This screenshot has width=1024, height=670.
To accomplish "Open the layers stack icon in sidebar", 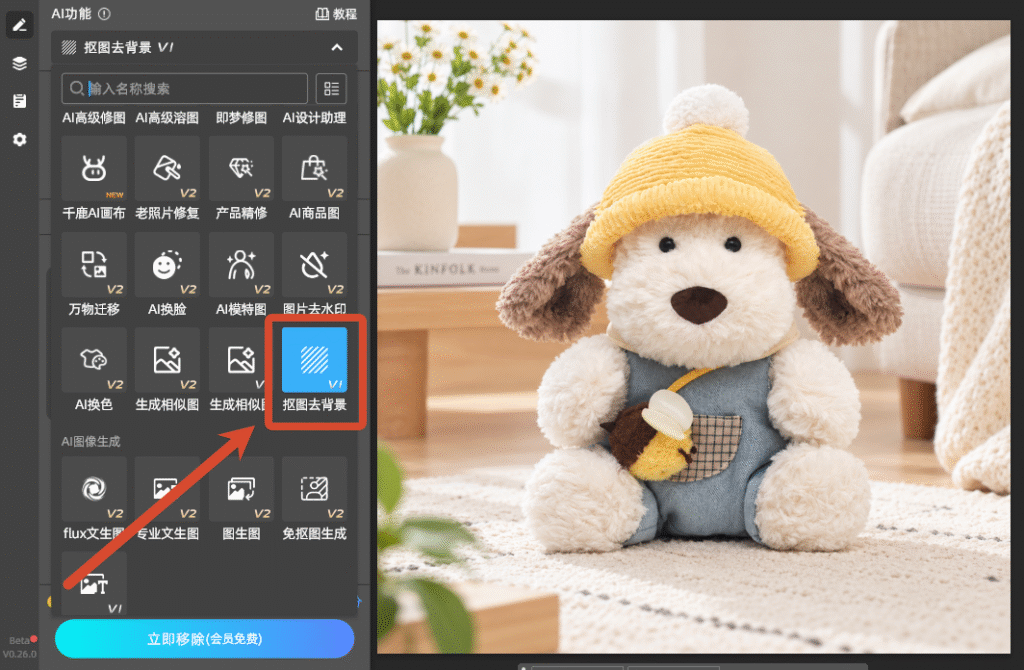I will [x=20, y=63].
